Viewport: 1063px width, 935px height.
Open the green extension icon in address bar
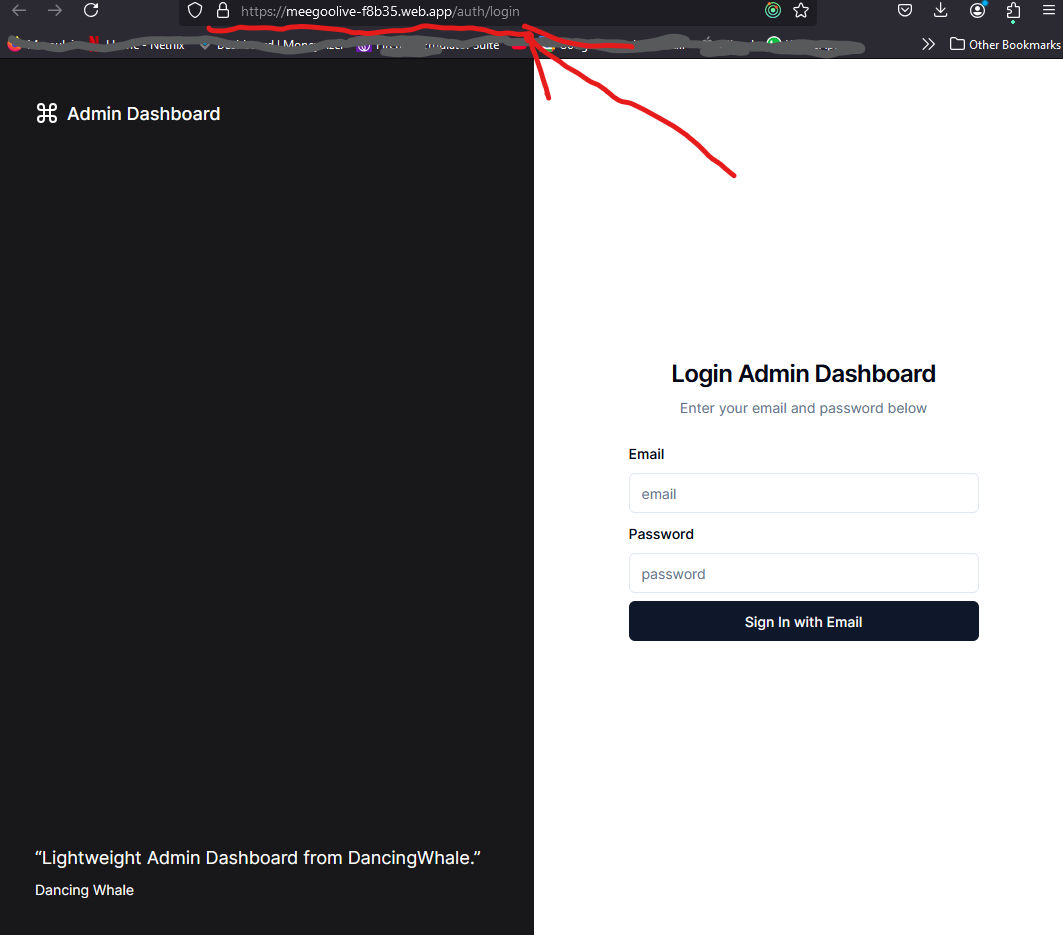pos(772,10)
